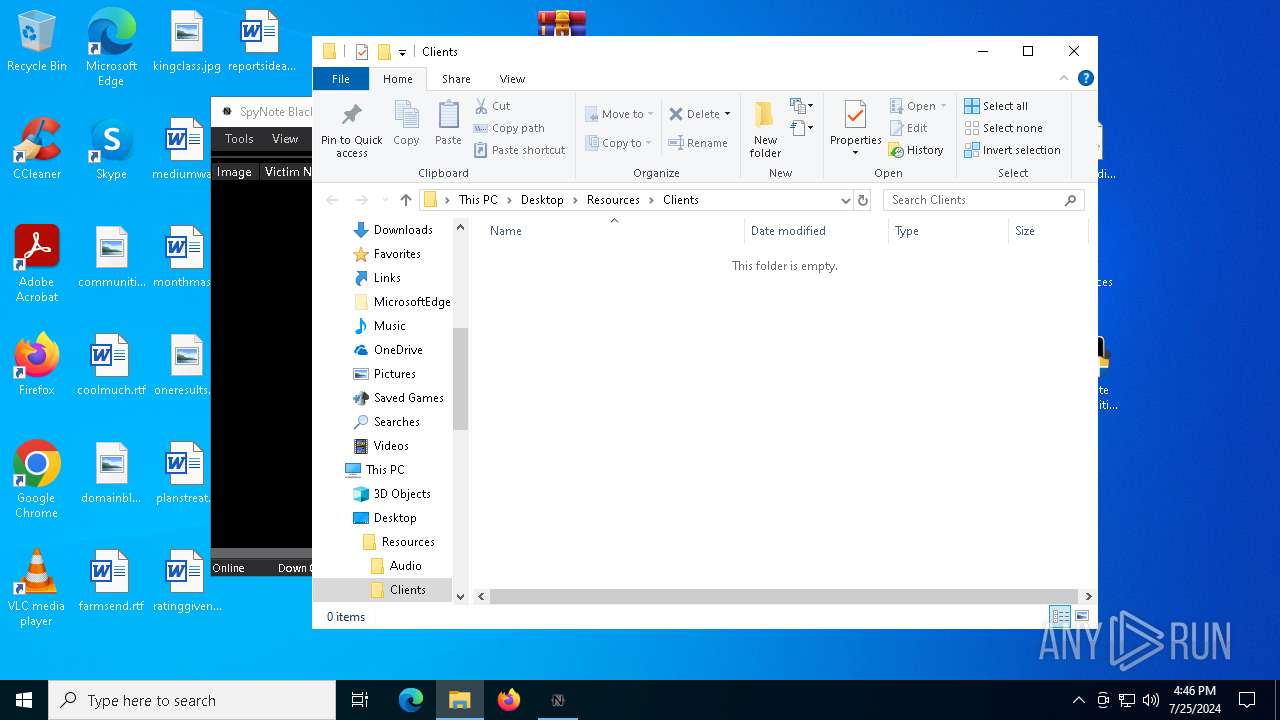The width and height of the screenshot is (1280, 720).
Task: Click the horizontal scrollbar
Action: point(783,596)
